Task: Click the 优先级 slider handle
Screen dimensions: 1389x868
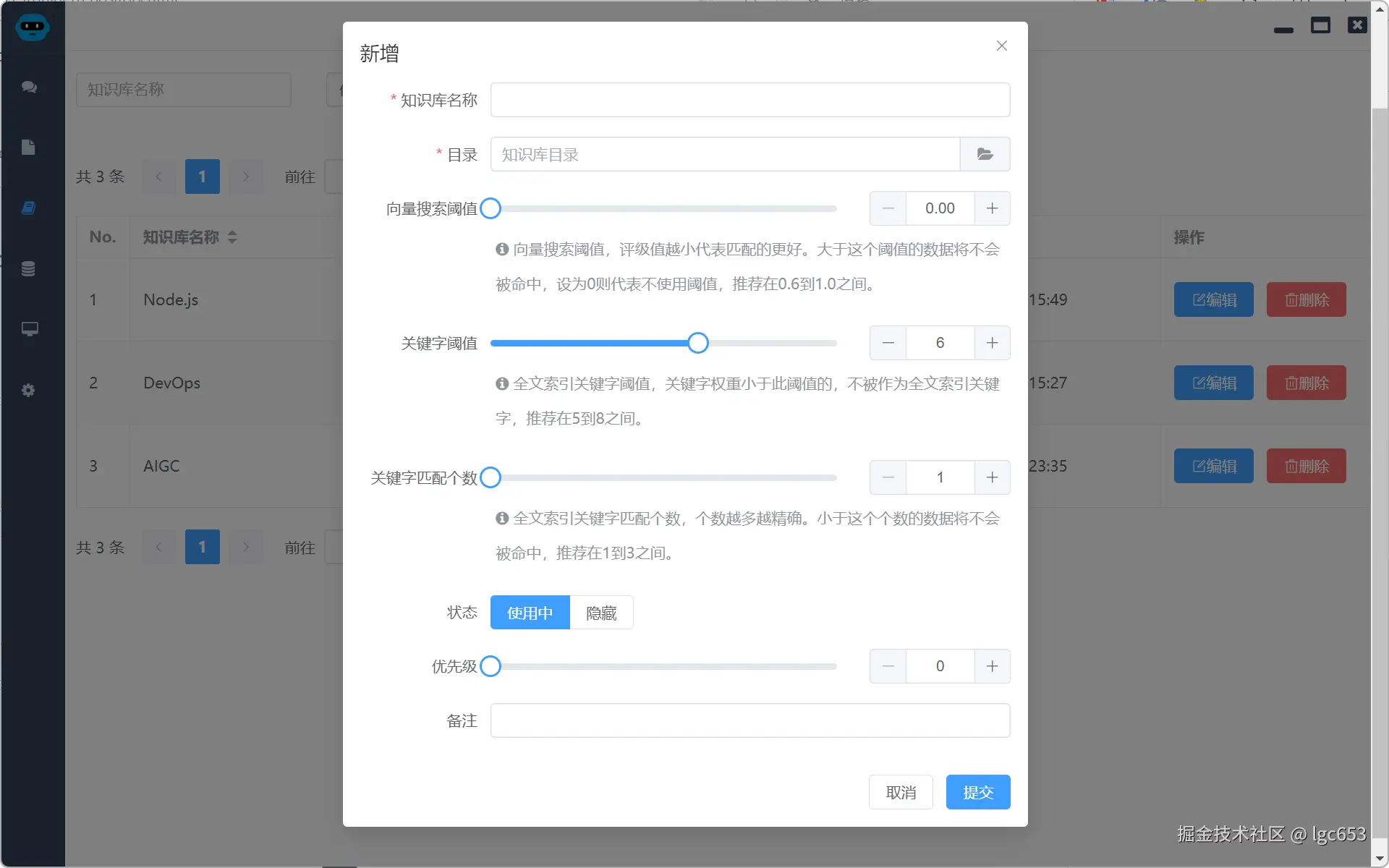Action: click(x=491, y=666)
